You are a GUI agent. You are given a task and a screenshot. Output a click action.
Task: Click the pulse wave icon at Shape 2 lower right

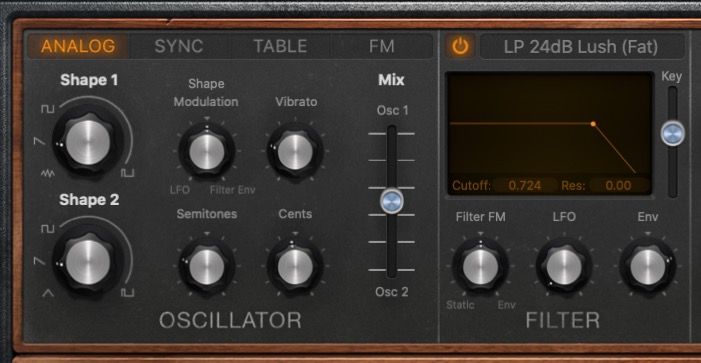(127, 293)
